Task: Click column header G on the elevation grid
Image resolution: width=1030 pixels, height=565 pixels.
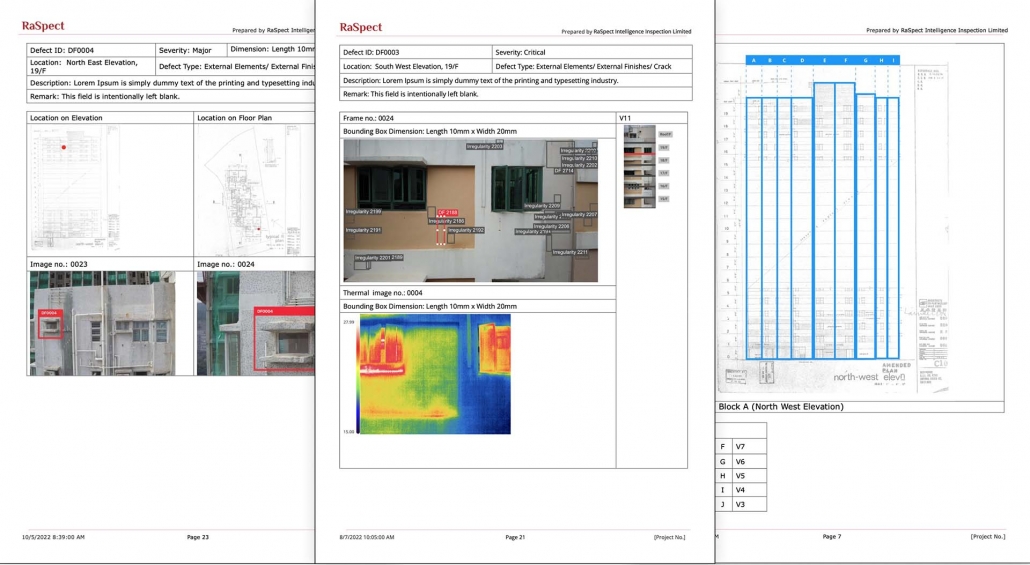Action: (866, 60)
